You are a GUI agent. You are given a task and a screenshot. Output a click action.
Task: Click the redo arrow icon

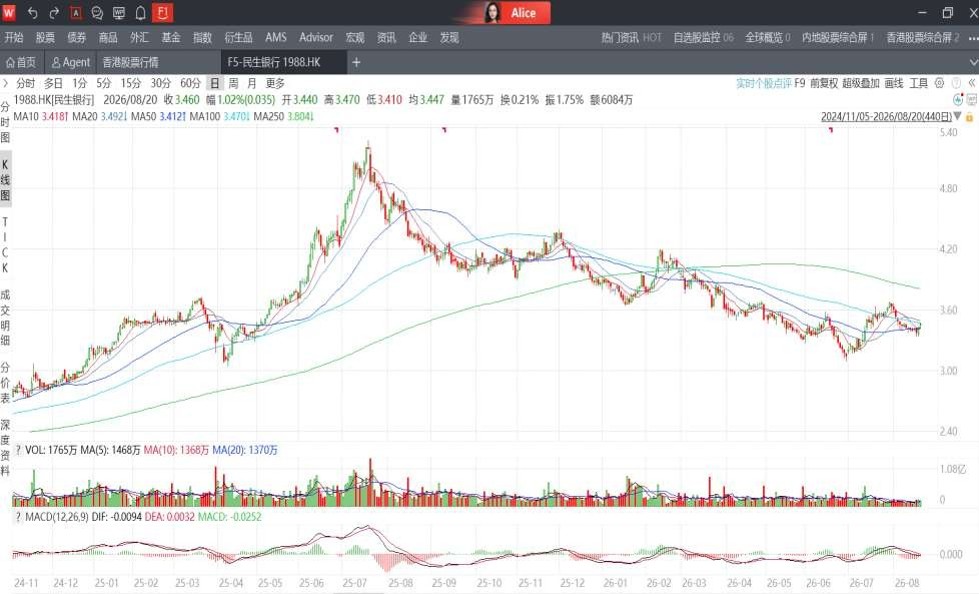tap(54, 12)
